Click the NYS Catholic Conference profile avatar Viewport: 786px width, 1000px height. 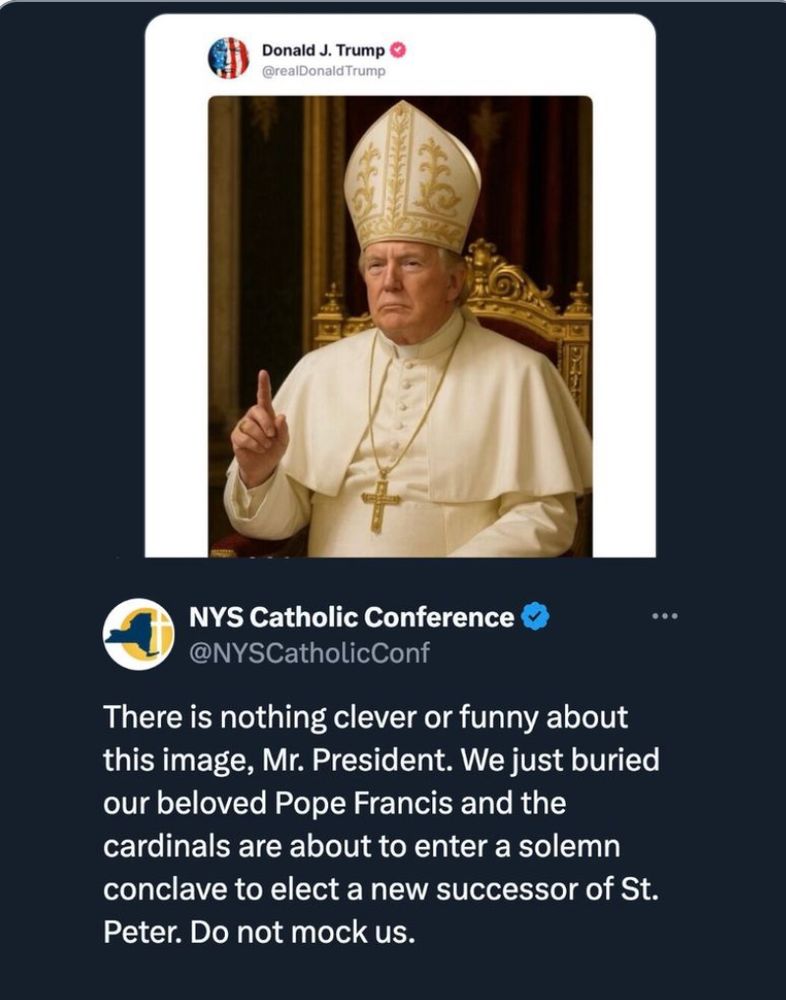click(139, 634)
